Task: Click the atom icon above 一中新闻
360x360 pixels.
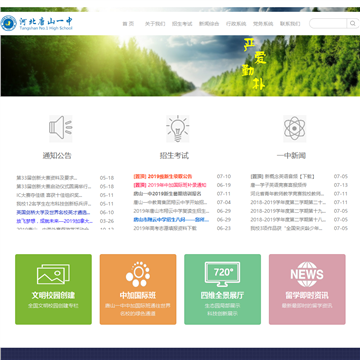Action: [x=294, y=129]
